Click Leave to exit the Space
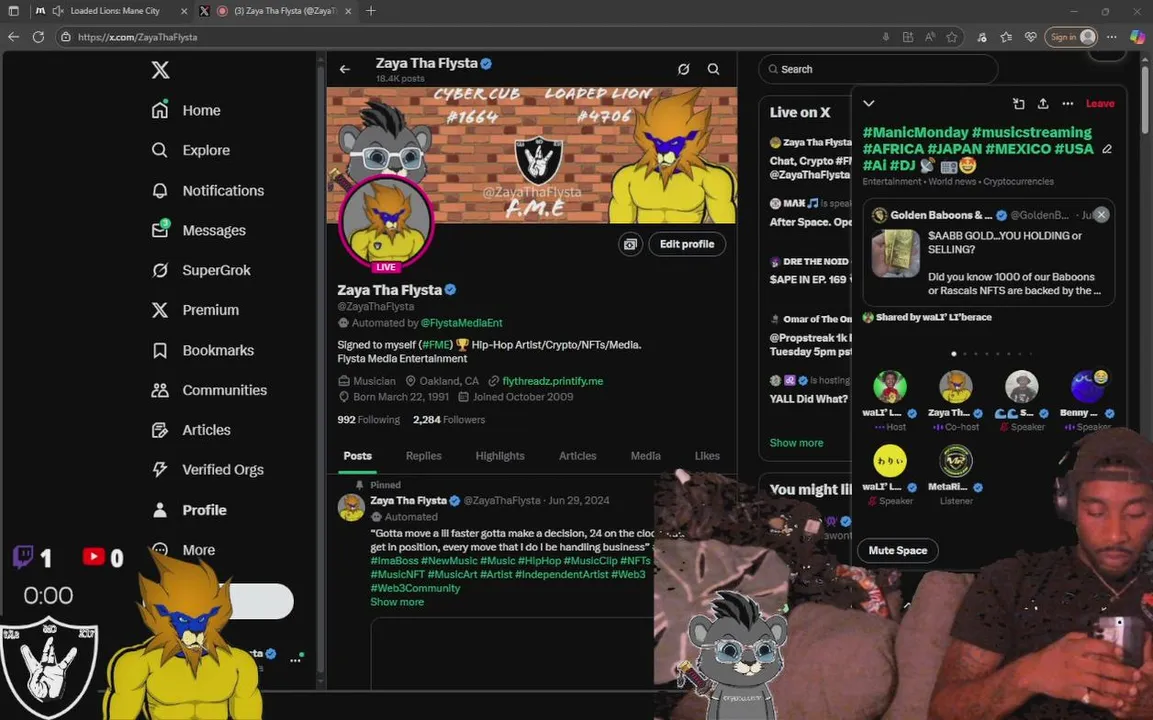 click(1100, 104)
